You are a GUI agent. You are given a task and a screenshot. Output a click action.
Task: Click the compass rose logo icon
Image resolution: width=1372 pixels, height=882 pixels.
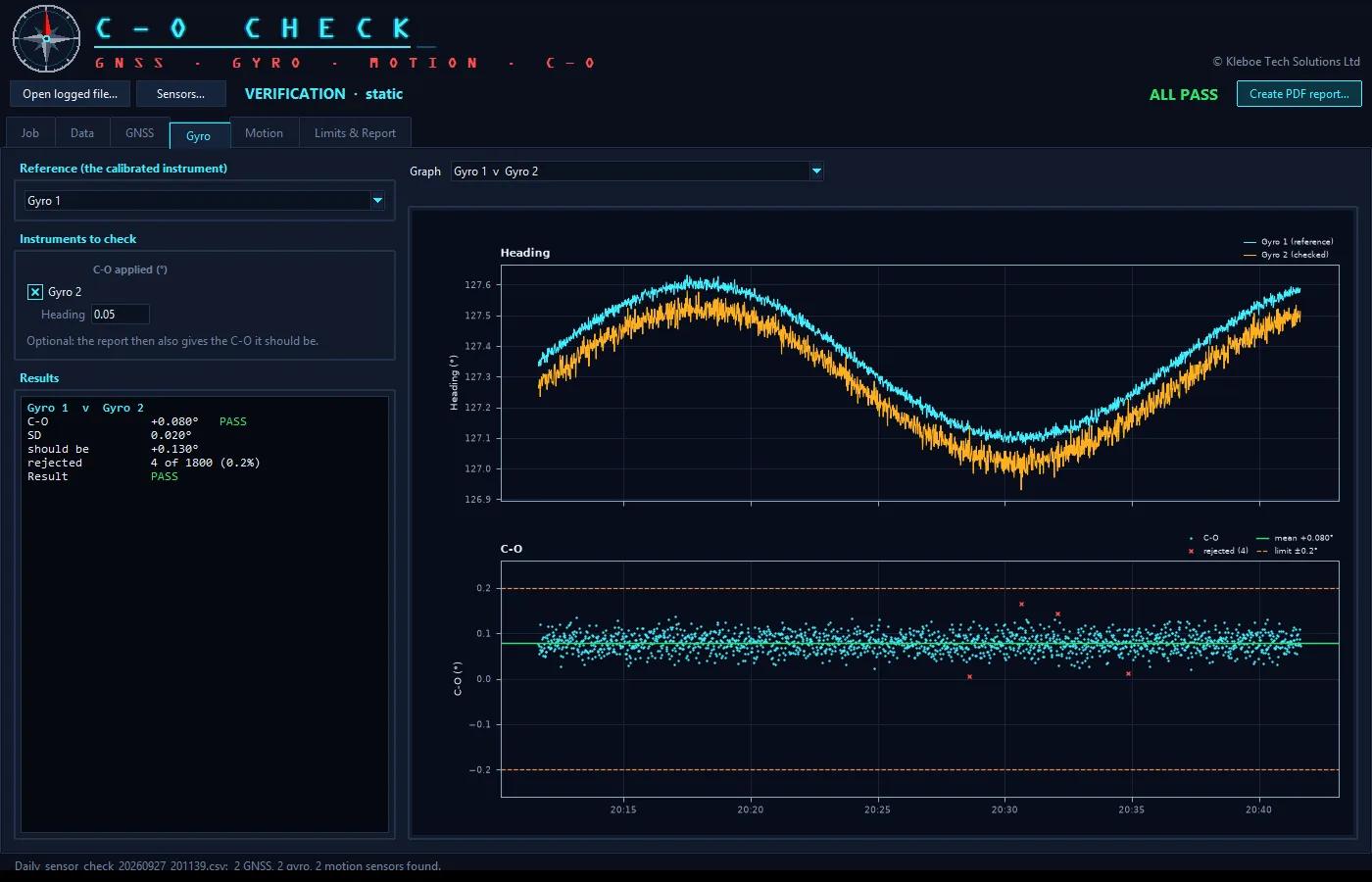46,39
